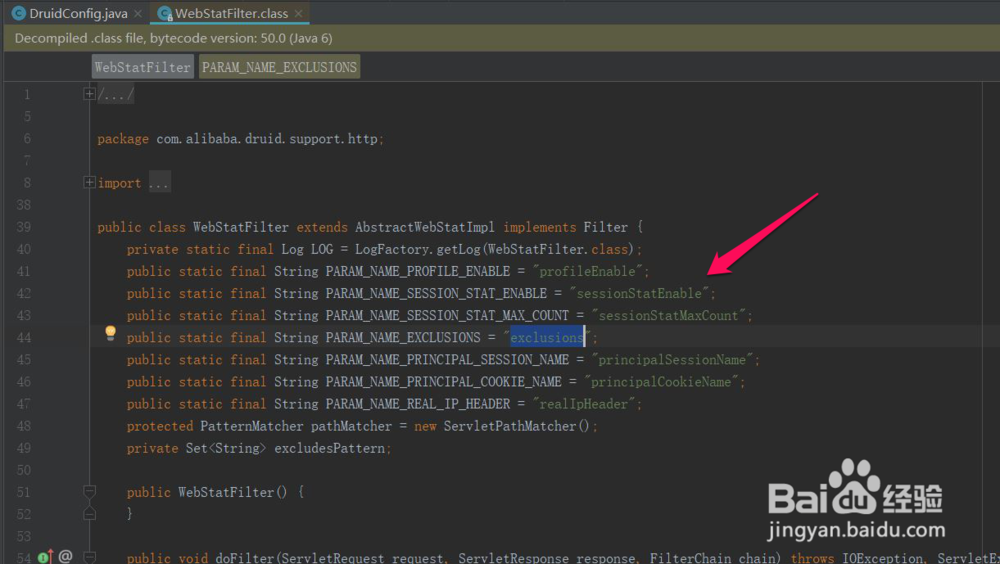Click the doFilter method name on line 54
This screenshot has height=564, width=1000.
(x=244, y=558)
